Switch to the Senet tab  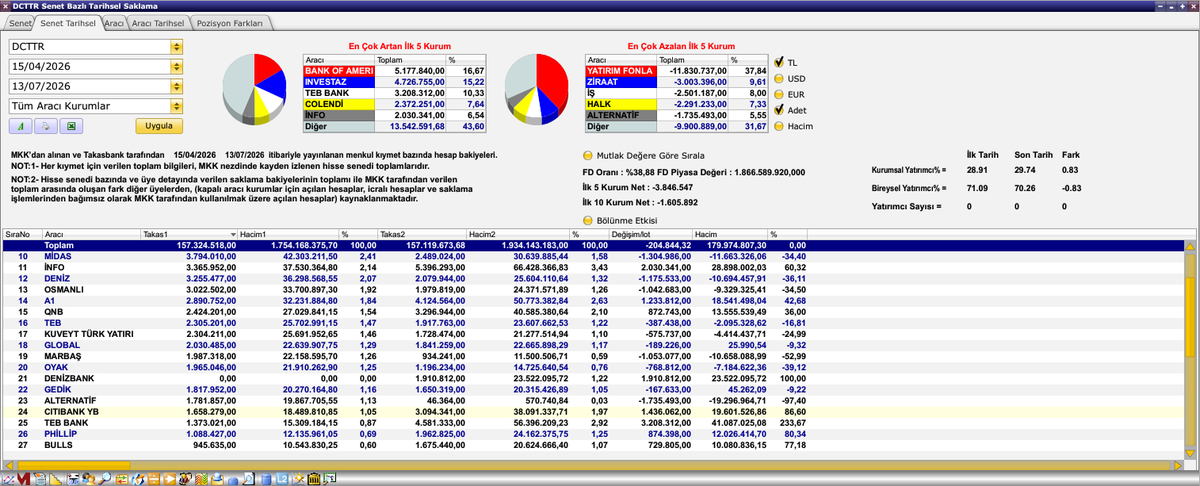[21, 21]
